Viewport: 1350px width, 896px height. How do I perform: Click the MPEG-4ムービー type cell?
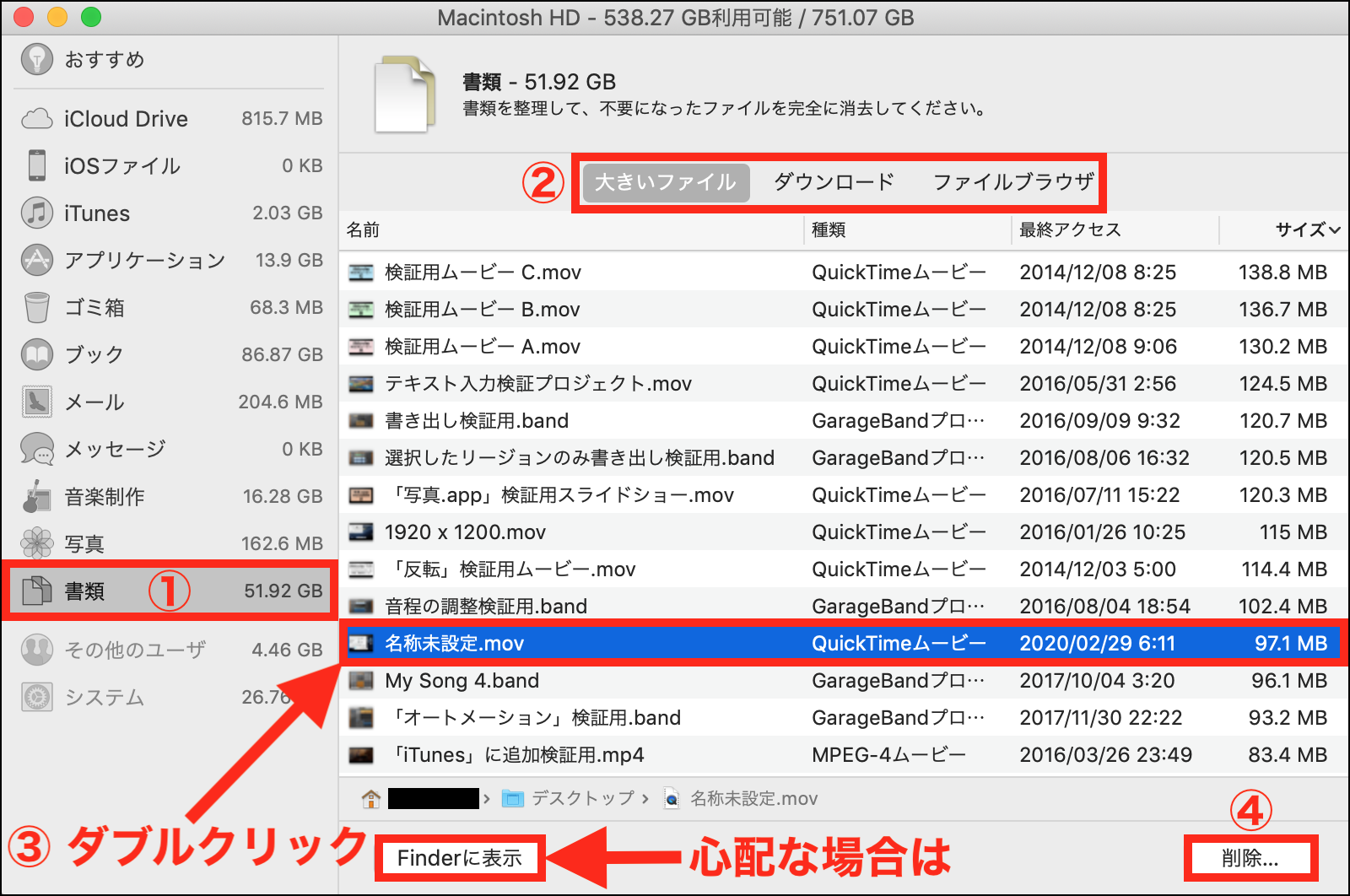(x=888, y=755)
